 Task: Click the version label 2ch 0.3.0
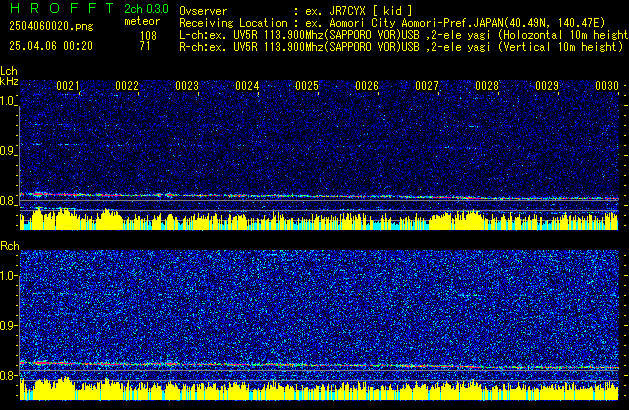point(146,9)
